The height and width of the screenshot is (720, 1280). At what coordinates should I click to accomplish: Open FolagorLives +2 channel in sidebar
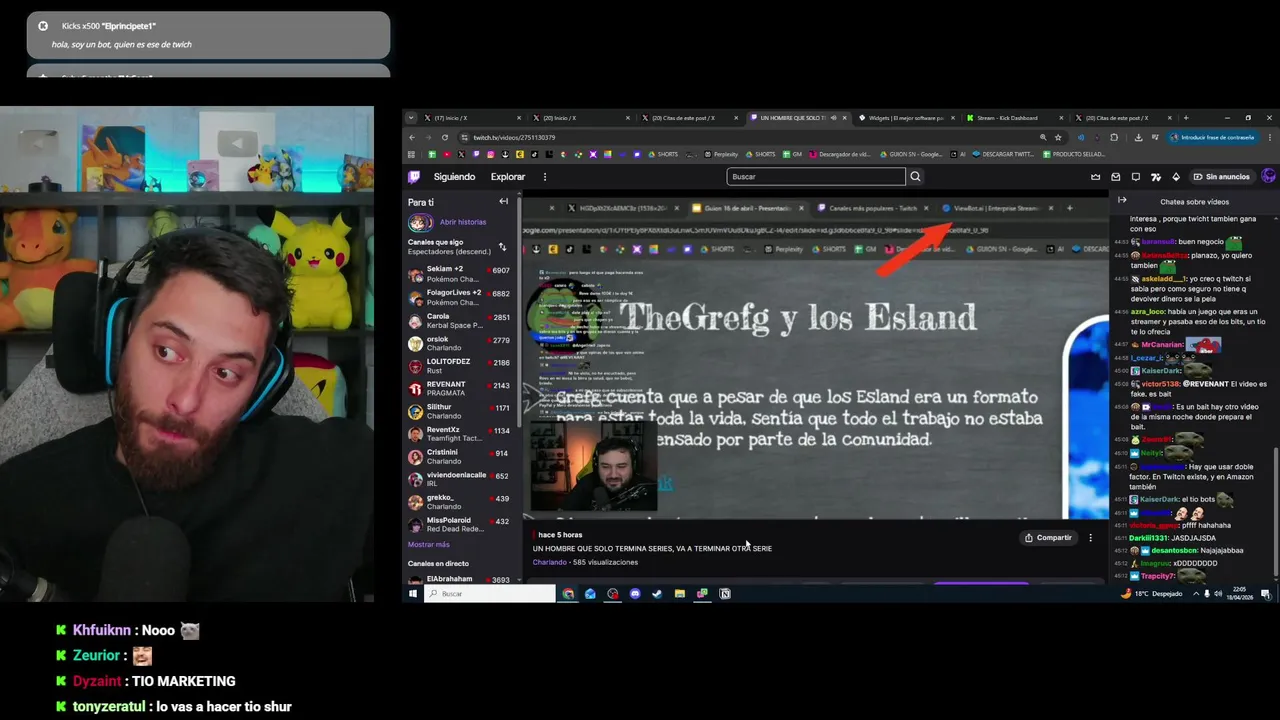coord(461,297)
